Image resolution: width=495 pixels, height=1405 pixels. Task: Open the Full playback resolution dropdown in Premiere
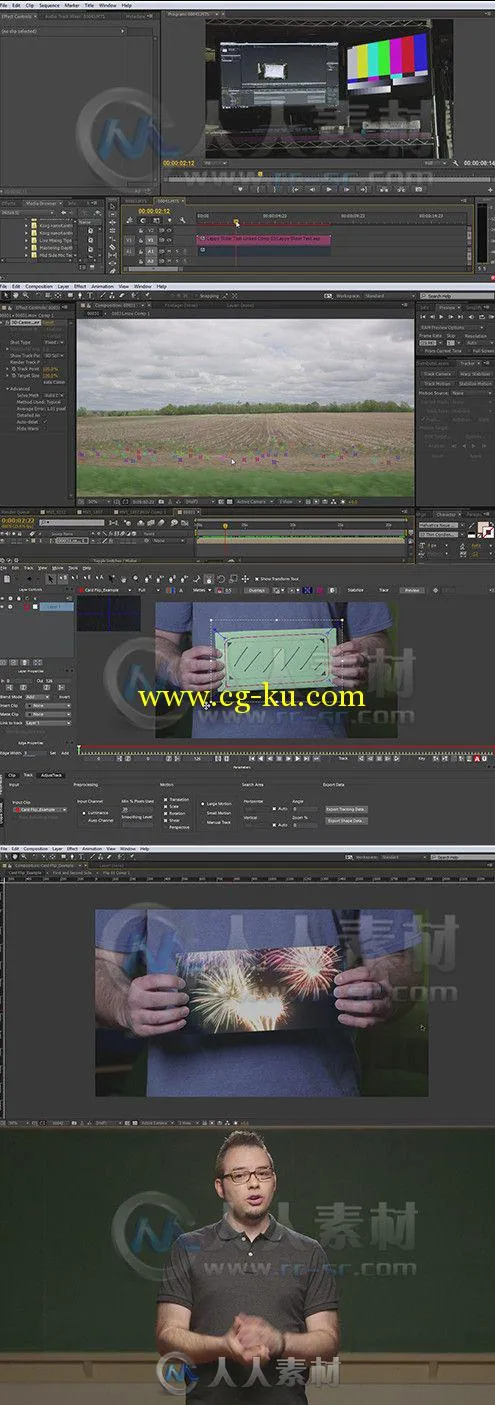click(433, 162)
